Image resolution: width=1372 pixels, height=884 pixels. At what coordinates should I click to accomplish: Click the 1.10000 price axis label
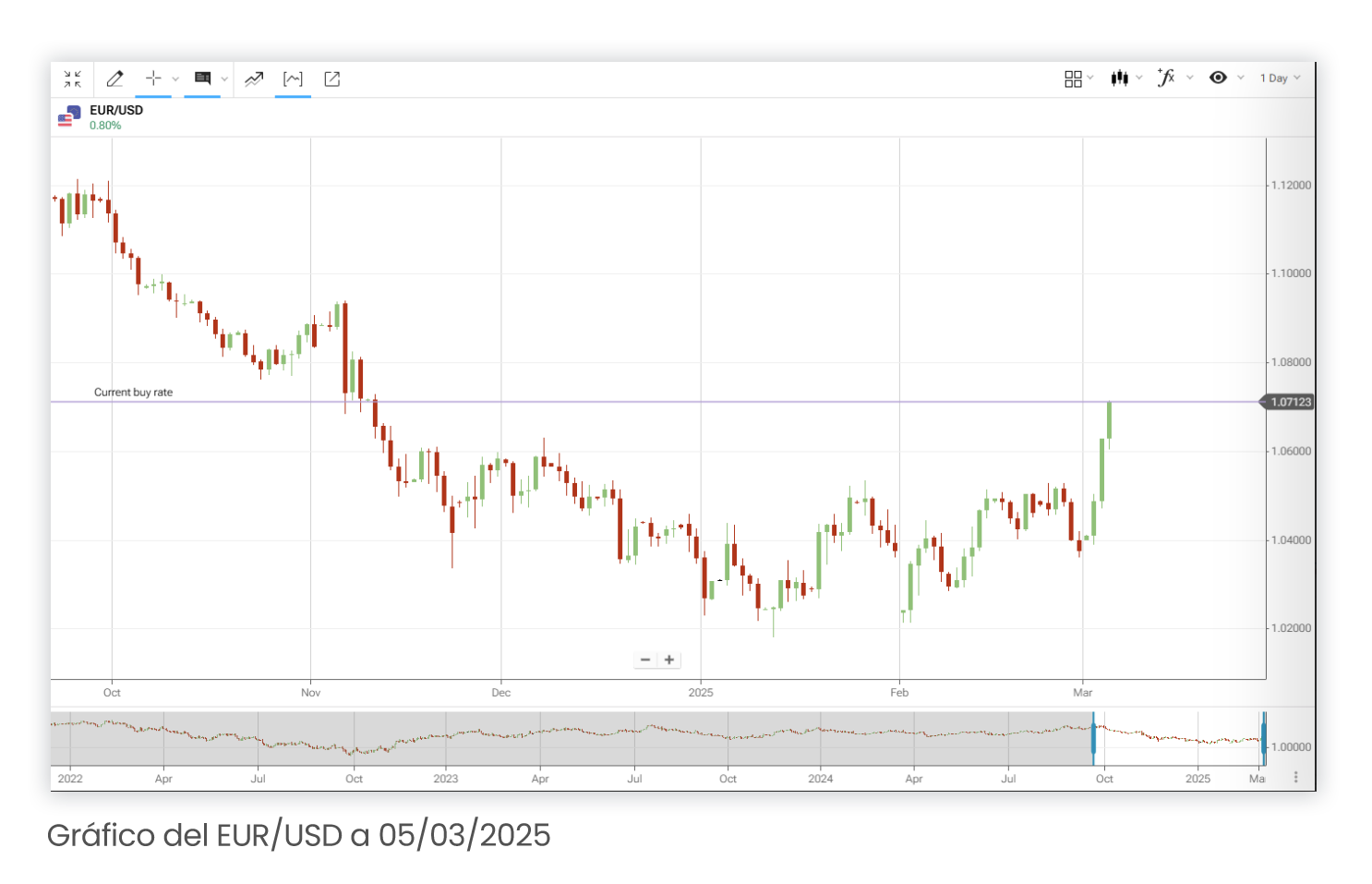click(1291, 273)
